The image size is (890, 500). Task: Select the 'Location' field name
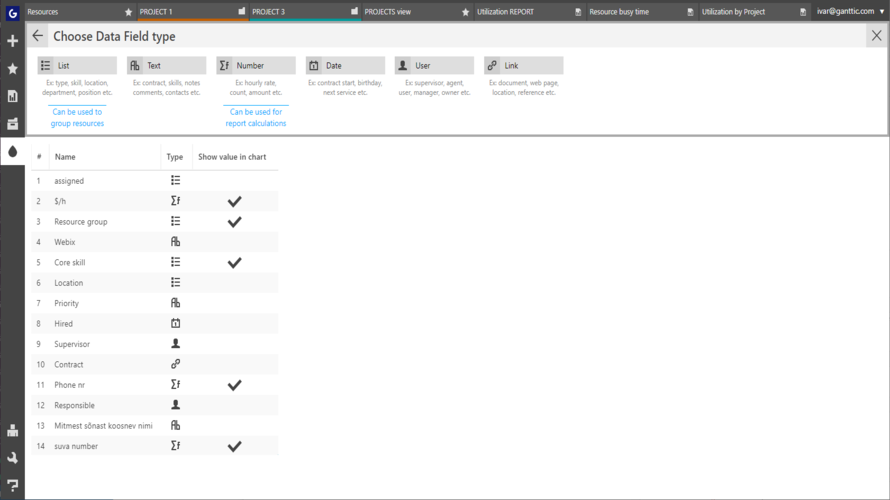point(69,283)
